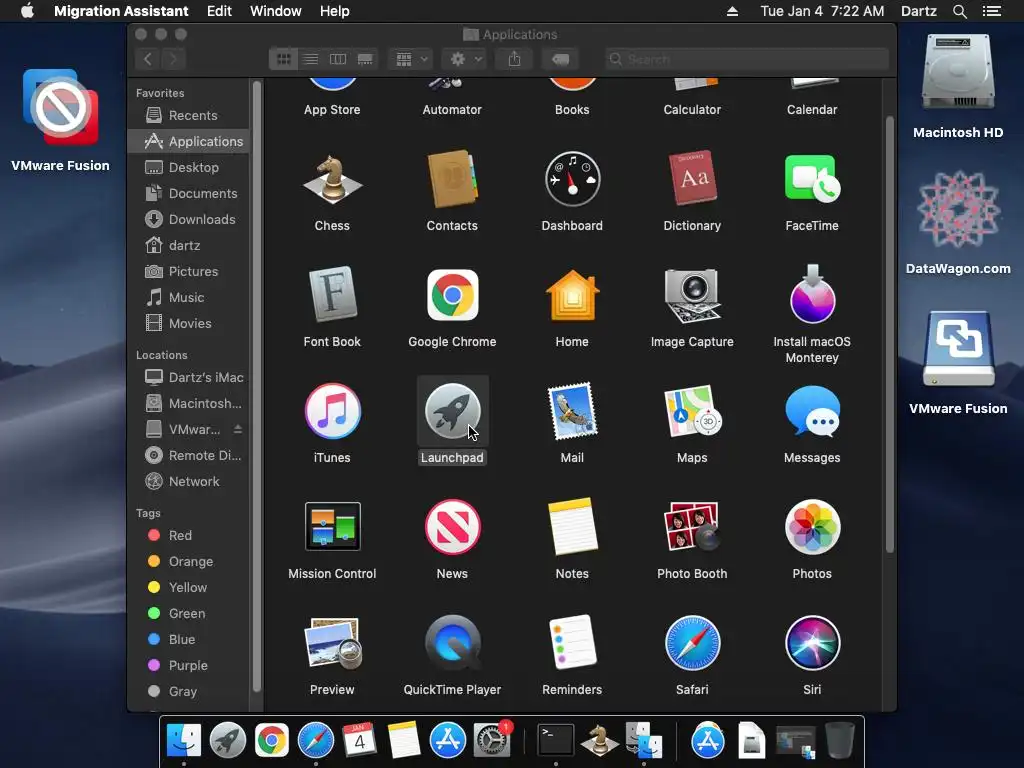Viewport: 1024px width, 768px height.
Task: Open the Edit menu
Action: point(219,11)
